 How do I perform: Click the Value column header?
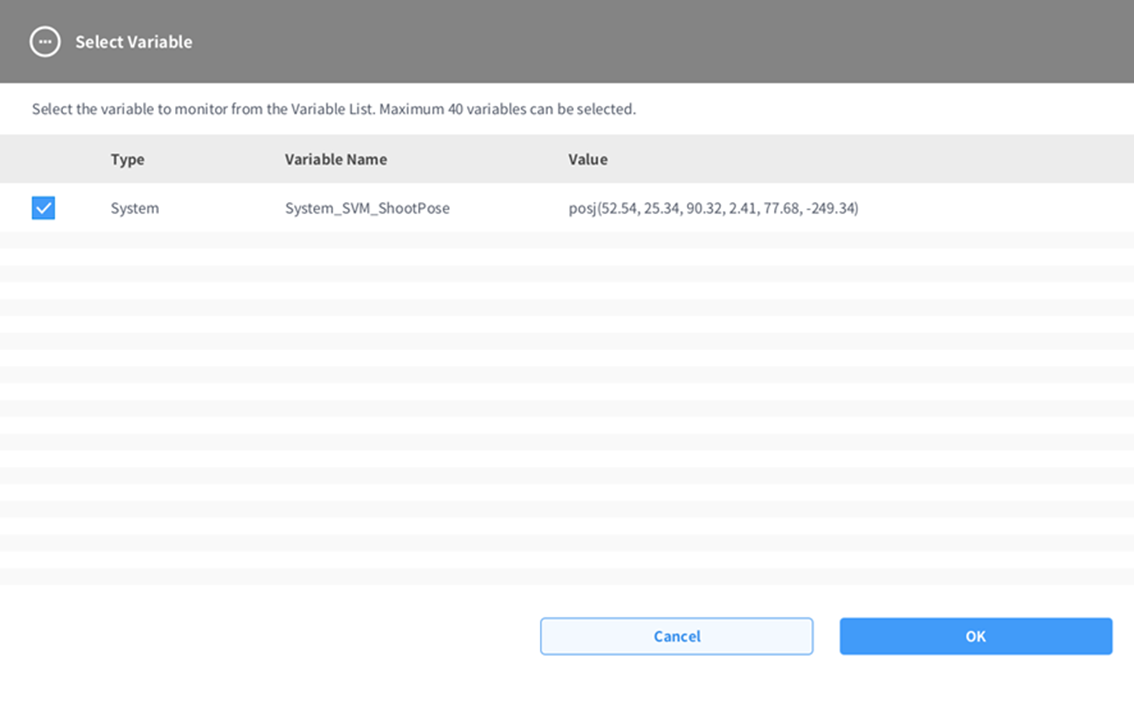(587, 159)
